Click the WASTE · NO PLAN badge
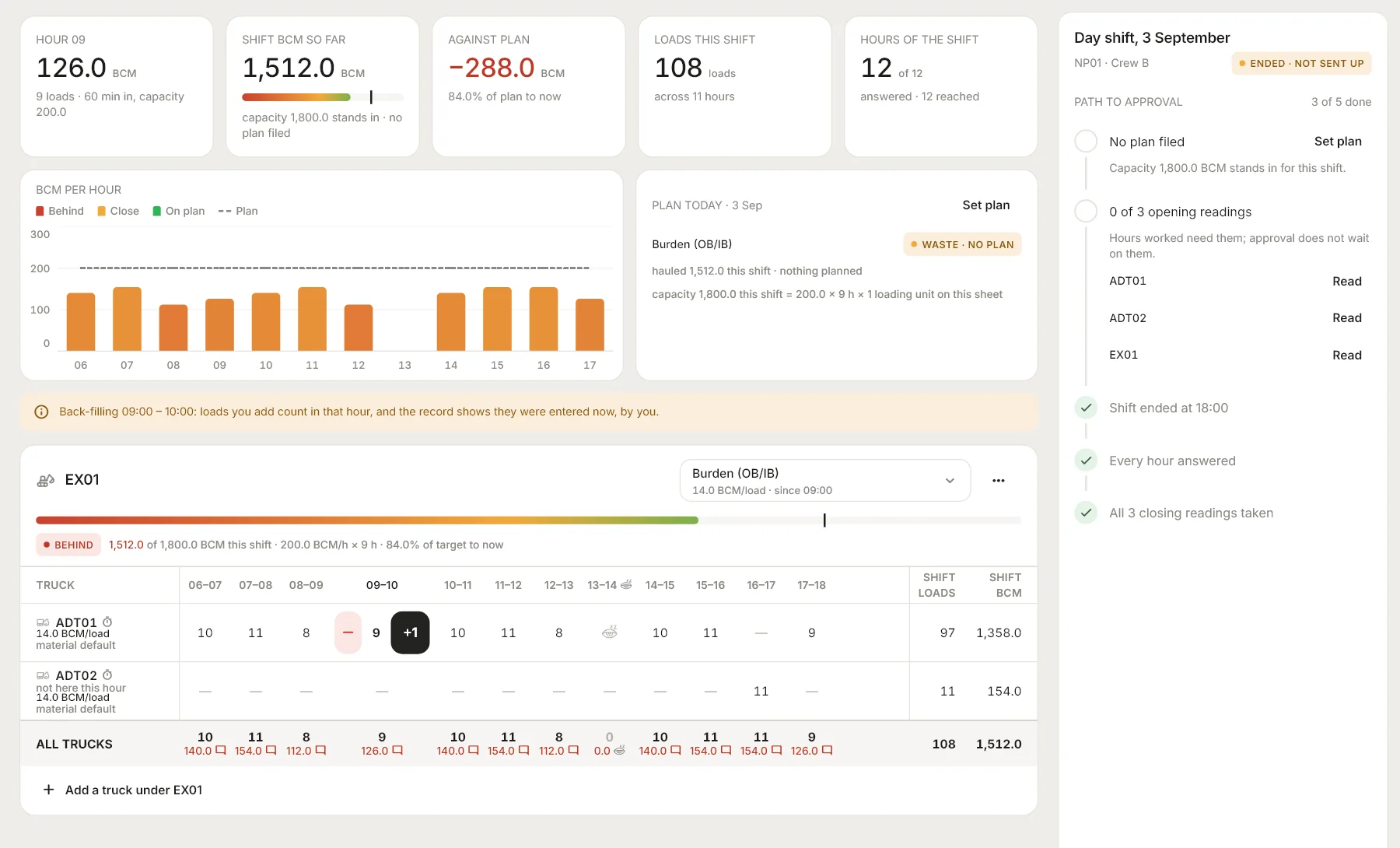The image size is (1400, 848). [x=962, y=244]
